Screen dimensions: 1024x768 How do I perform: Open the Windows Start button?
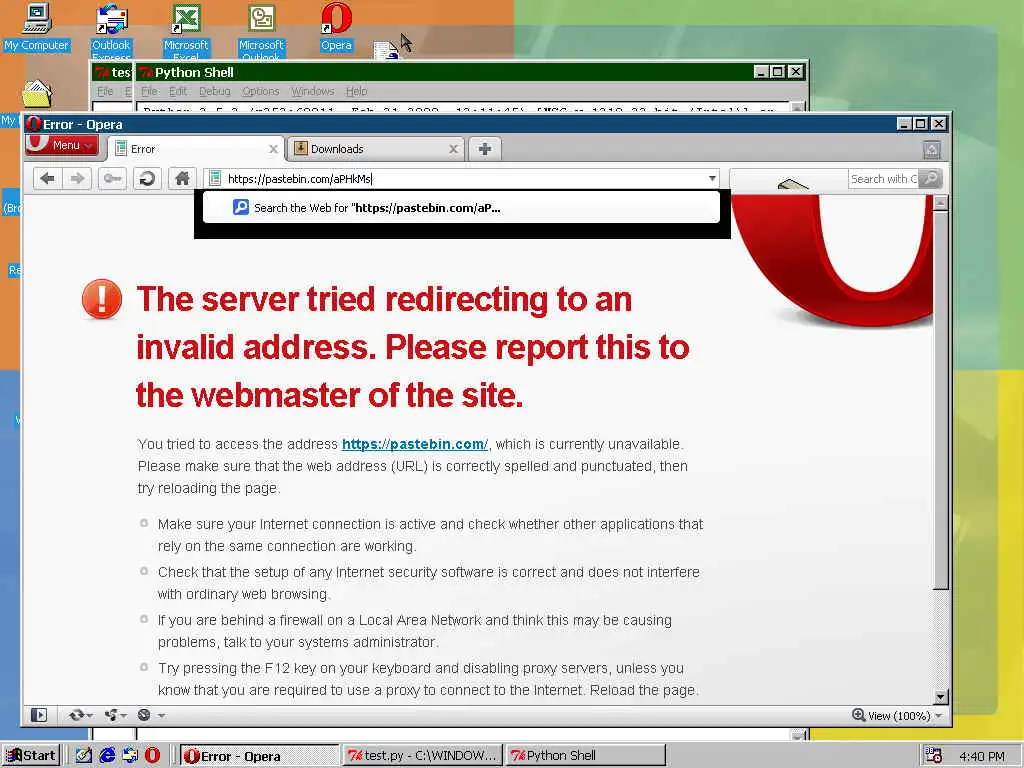coord(31,756)
